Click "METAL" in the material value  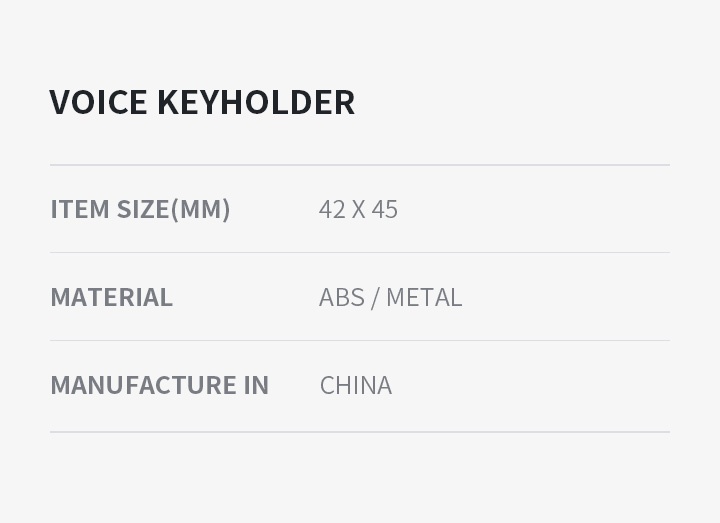click(x=424, y=297)
